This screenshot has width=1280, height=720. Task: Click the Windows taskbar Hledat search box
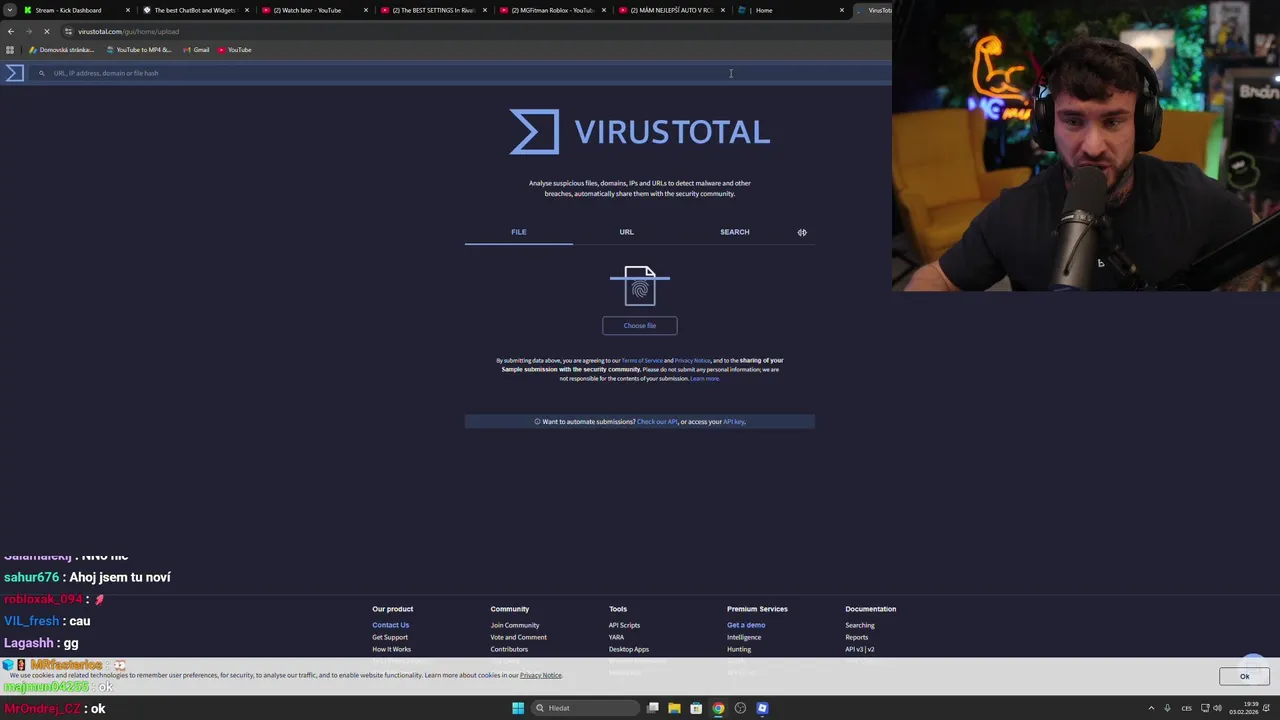tap(585, 708)
